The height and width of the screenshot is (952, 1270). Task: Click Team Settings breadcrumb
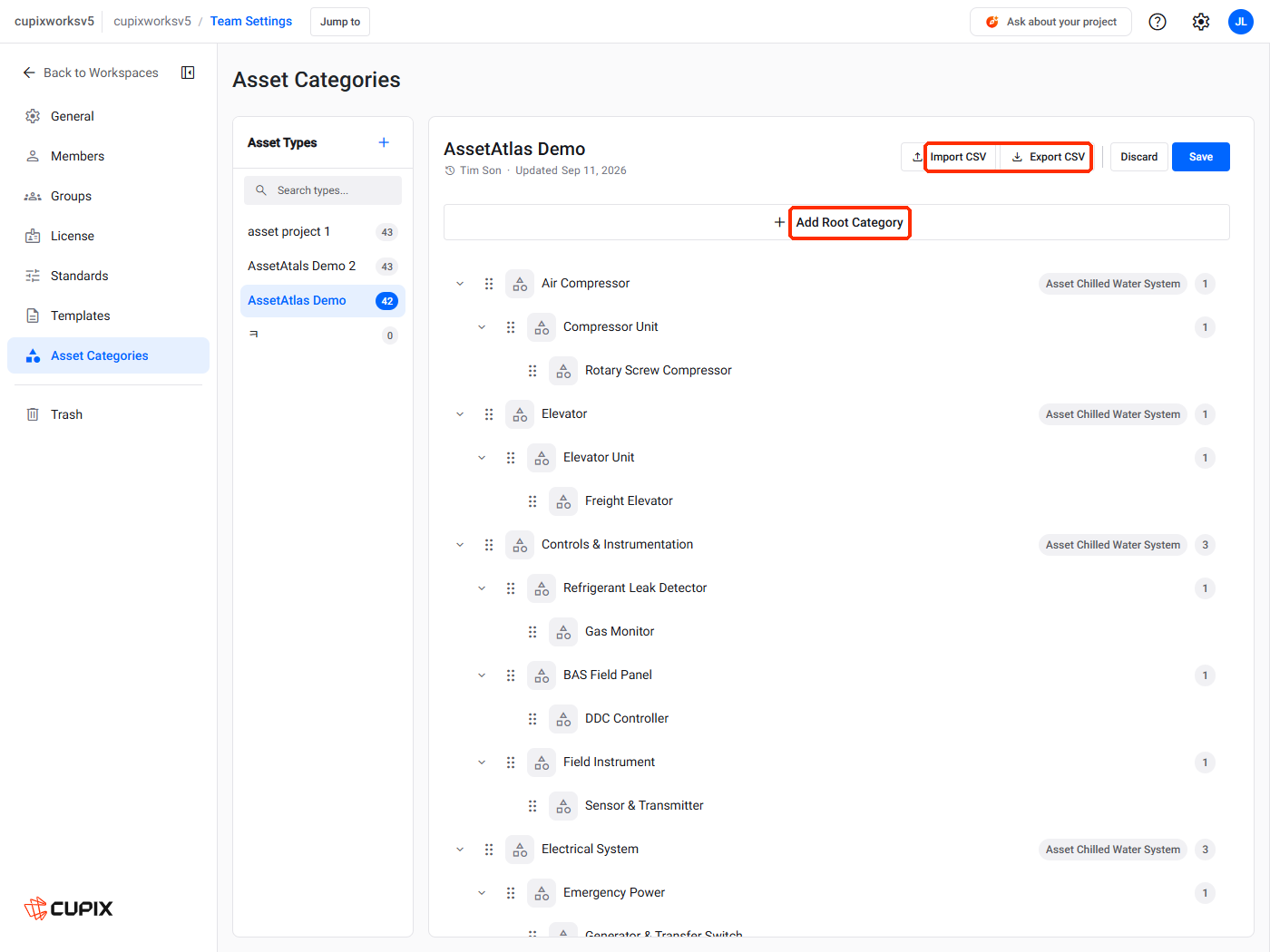coord(251,21)
